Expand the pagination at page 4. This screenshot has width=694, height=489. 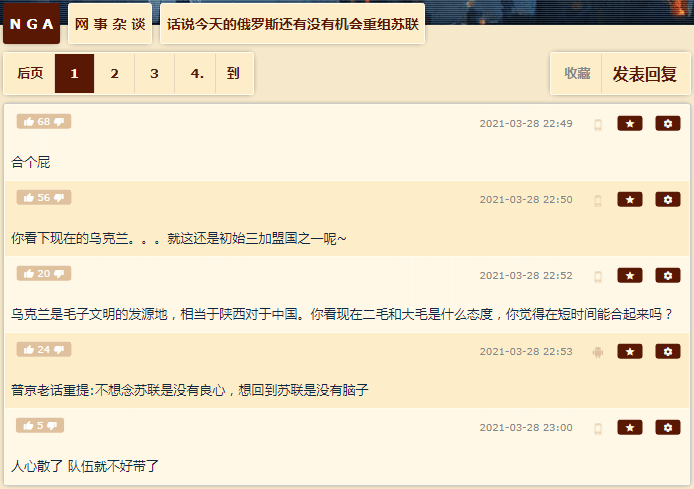tap(195, 73)
